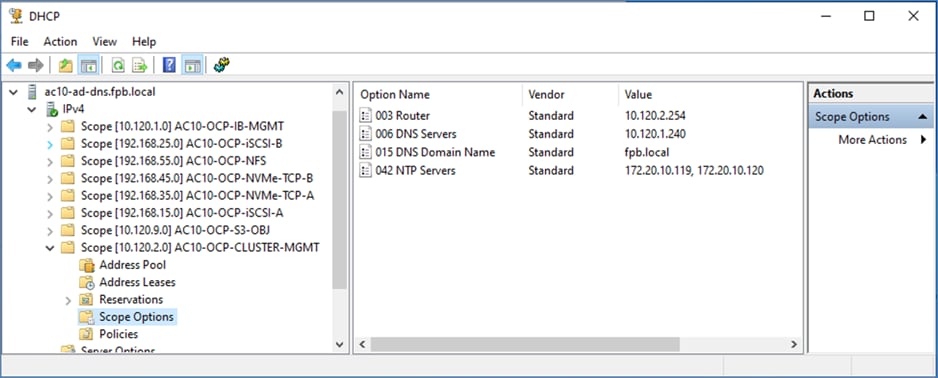Expand the Scope [192.168.35.0] AC10-OCP-NVMe-TCP-A node

[50, 196]
